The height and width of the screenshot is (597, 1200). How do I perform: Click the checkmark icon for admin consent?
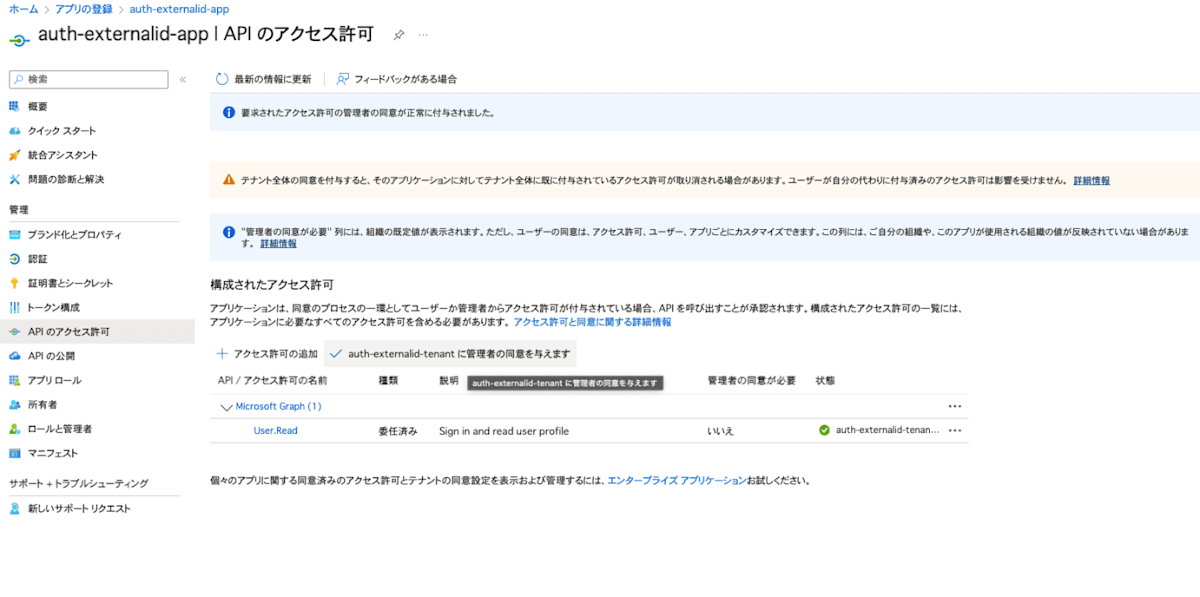pos(336,354)
